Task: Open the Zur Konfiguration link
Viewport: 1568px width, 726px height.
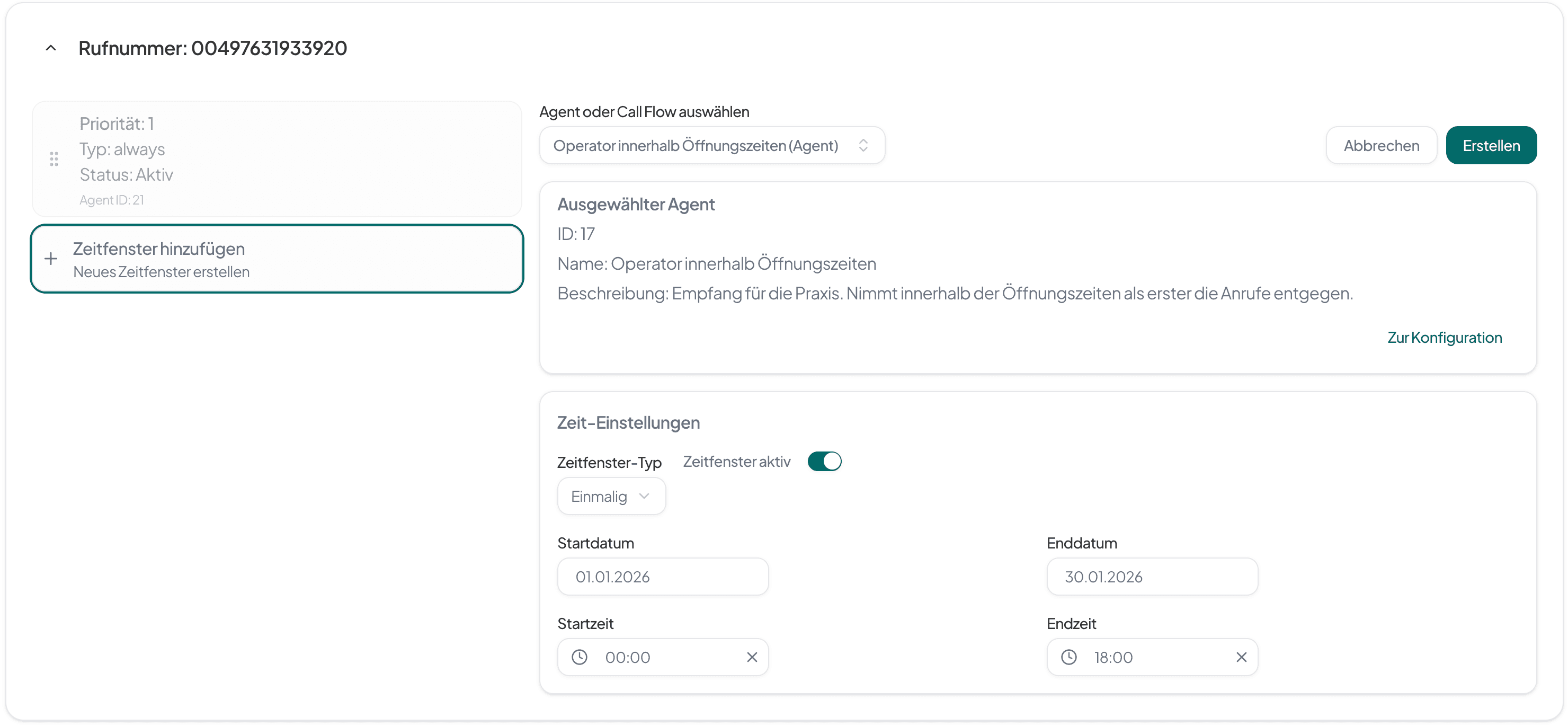Action: pos(1444,338)
